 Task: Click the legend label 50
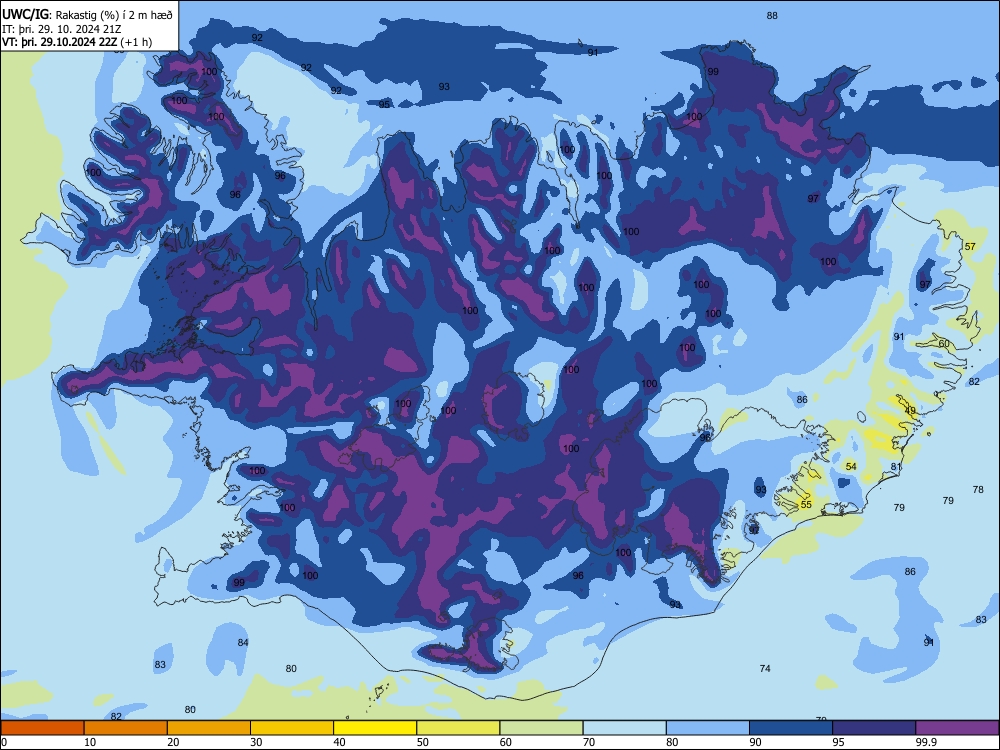pos(423,742)
